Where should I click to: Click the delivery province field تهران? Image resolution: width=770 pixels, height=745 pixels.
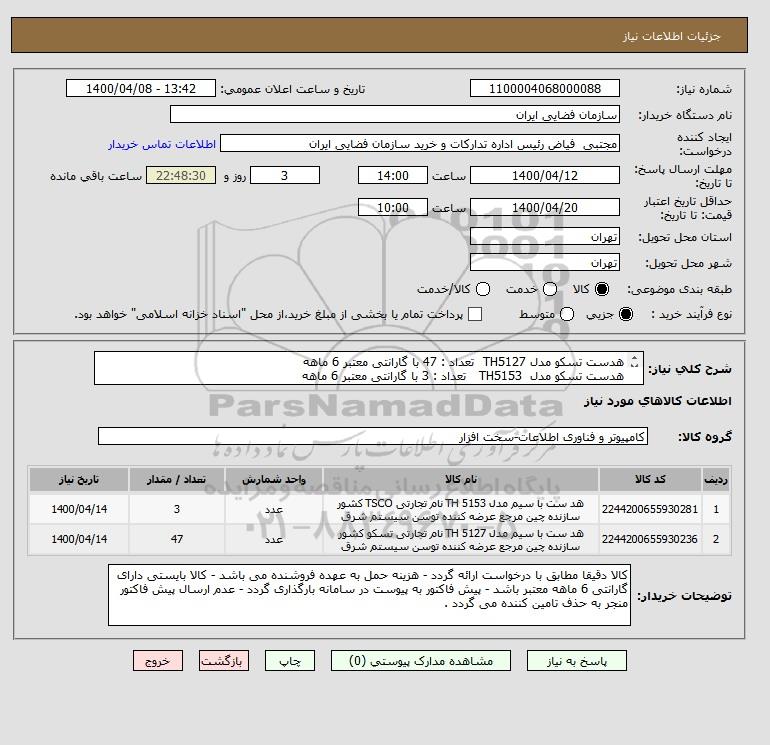click(x=545, y=237)
